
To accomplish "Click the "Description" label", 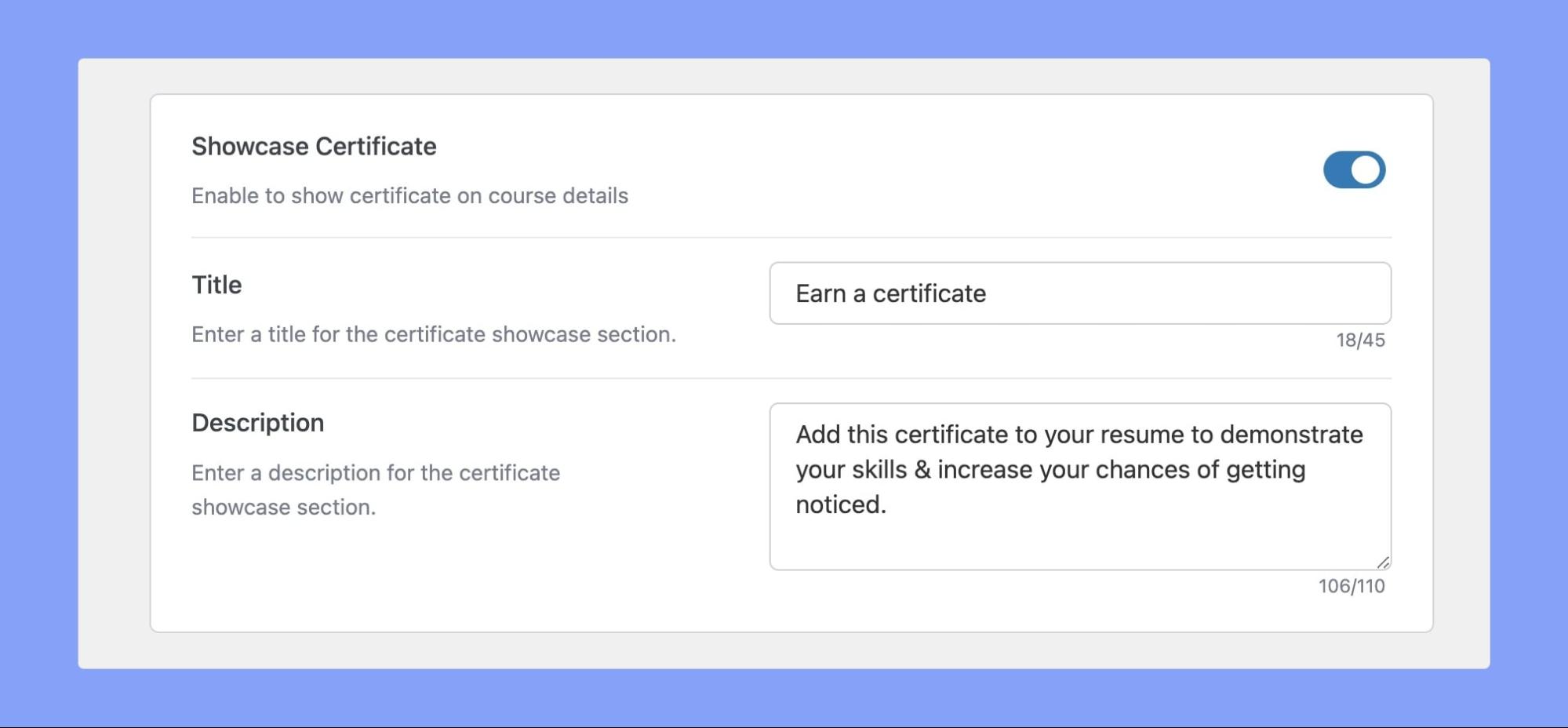I will (257, 423).
